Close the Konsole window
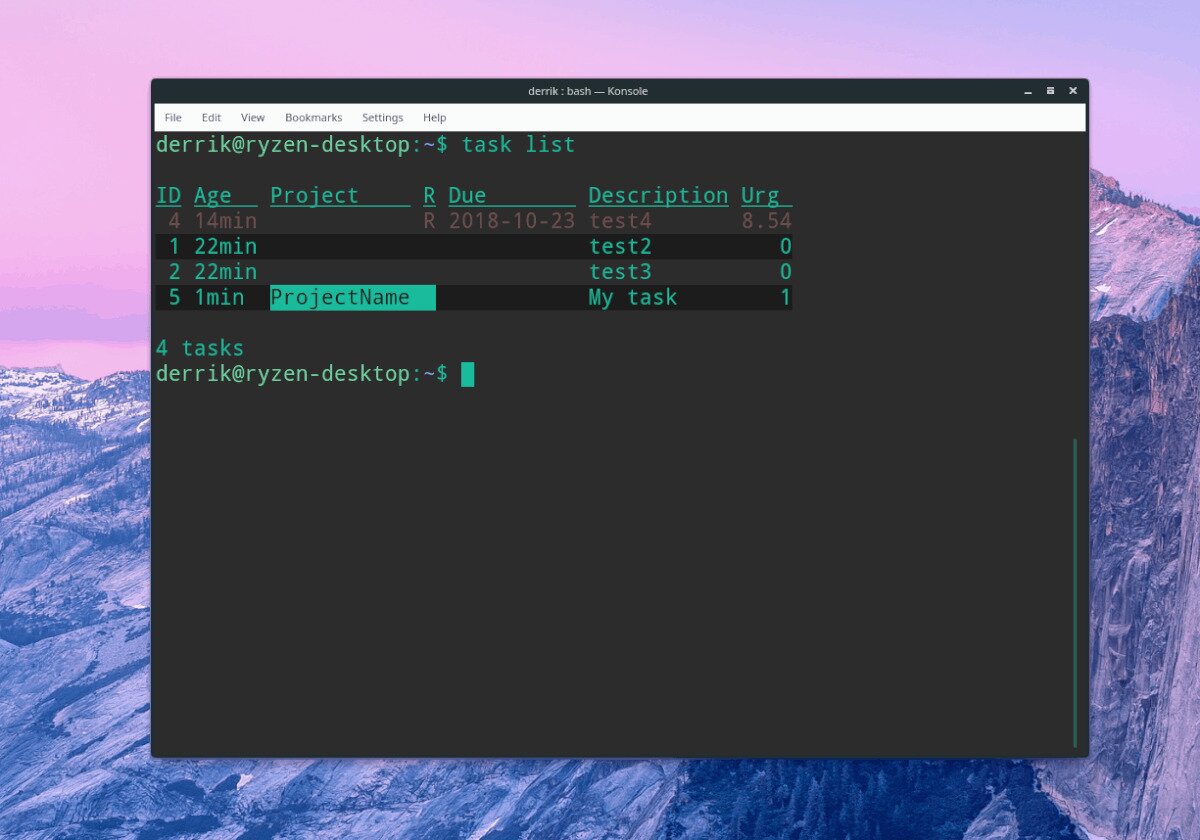This screenshot has height=840, width=1200. 1073,91
